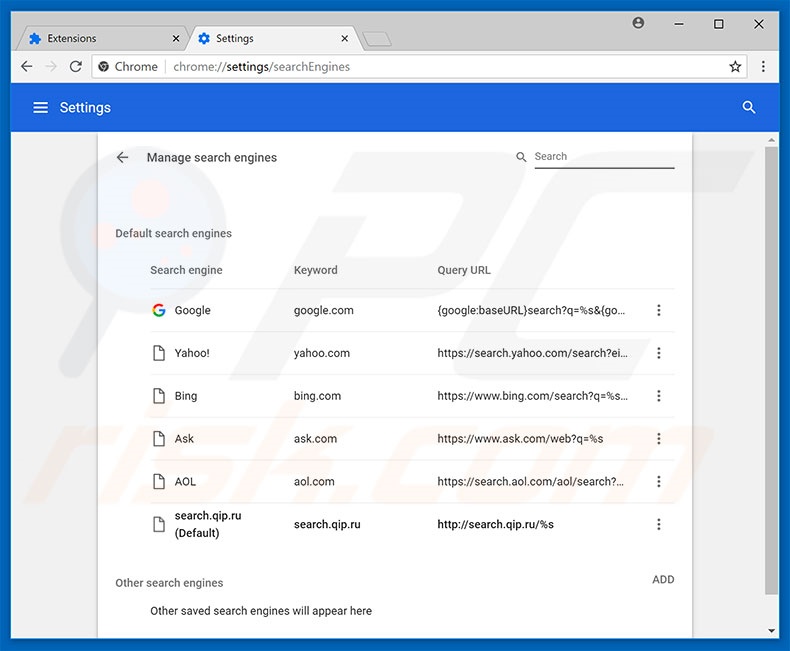Click the search.yahoo.com query URL
Viewport: 790px width, 651px height.
pos(533,353)
